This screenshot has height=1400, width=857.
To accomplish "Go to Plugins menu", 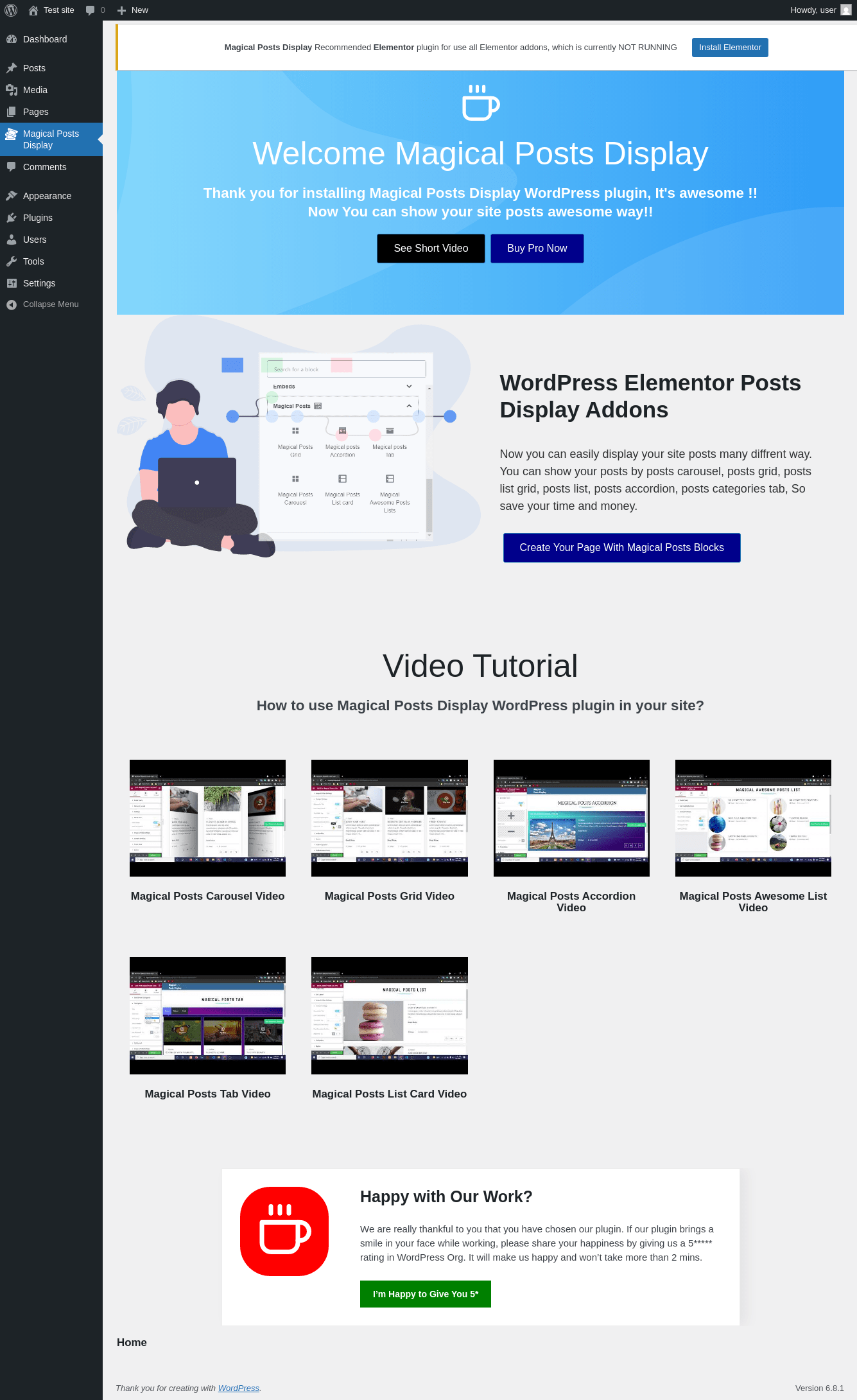I will coord(51,218).
